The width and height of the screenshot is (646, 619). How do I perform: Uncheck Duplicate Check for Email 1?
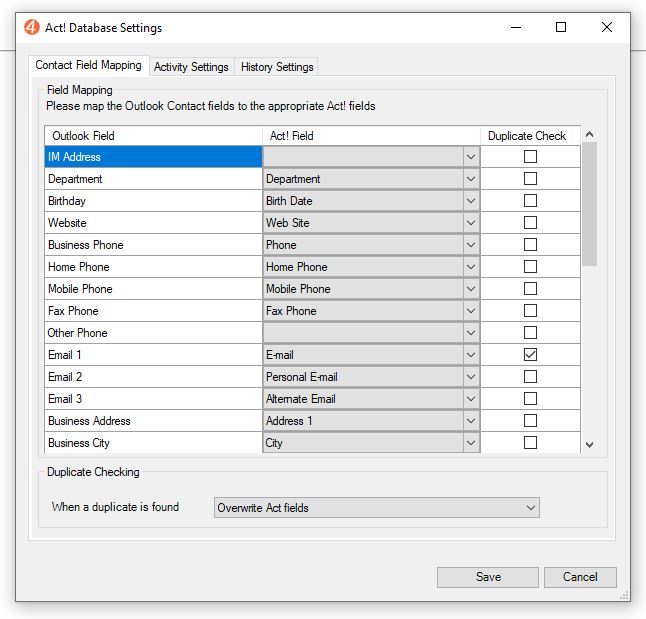(x=530, y=354)
